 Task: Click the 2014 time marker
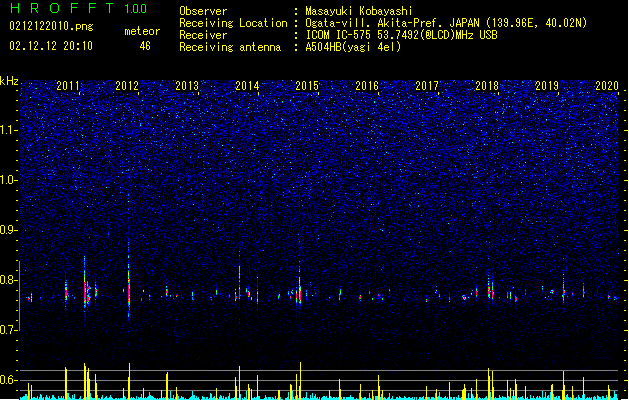click(247, 86)
